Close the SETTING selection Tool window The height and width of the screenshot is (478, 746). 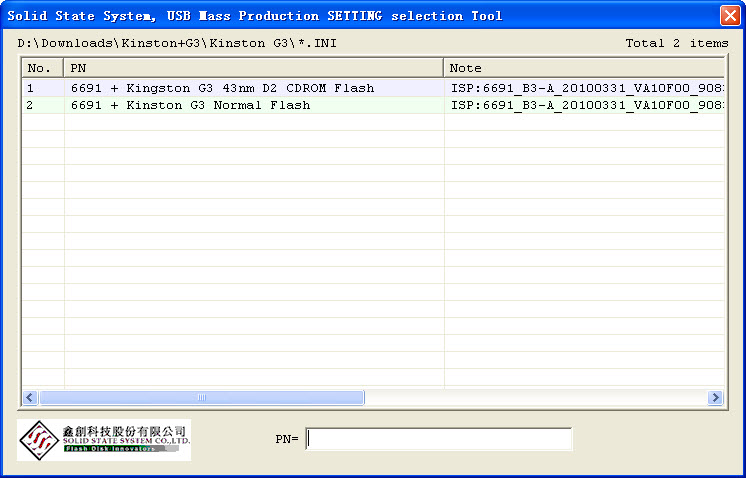coord(730,15)
